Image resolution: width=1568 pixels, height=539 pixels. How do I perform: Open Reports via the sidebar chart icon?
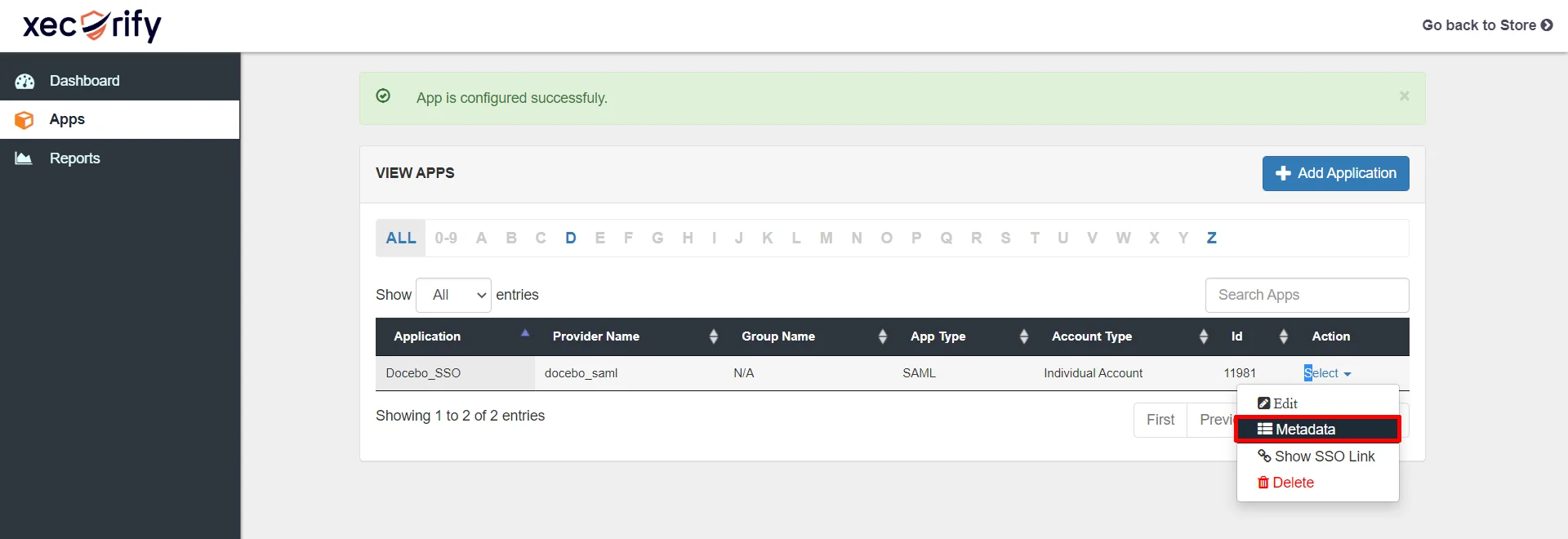point(24,158)
